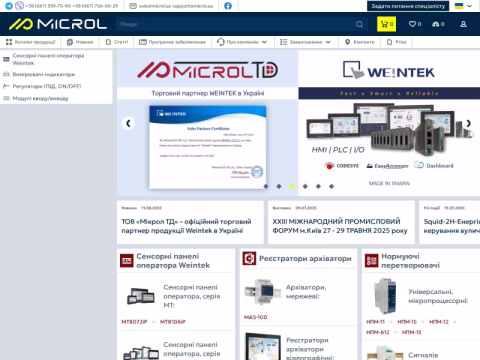Click the НПМ converter product image
The image size is (480, 360).
[385, 296]
